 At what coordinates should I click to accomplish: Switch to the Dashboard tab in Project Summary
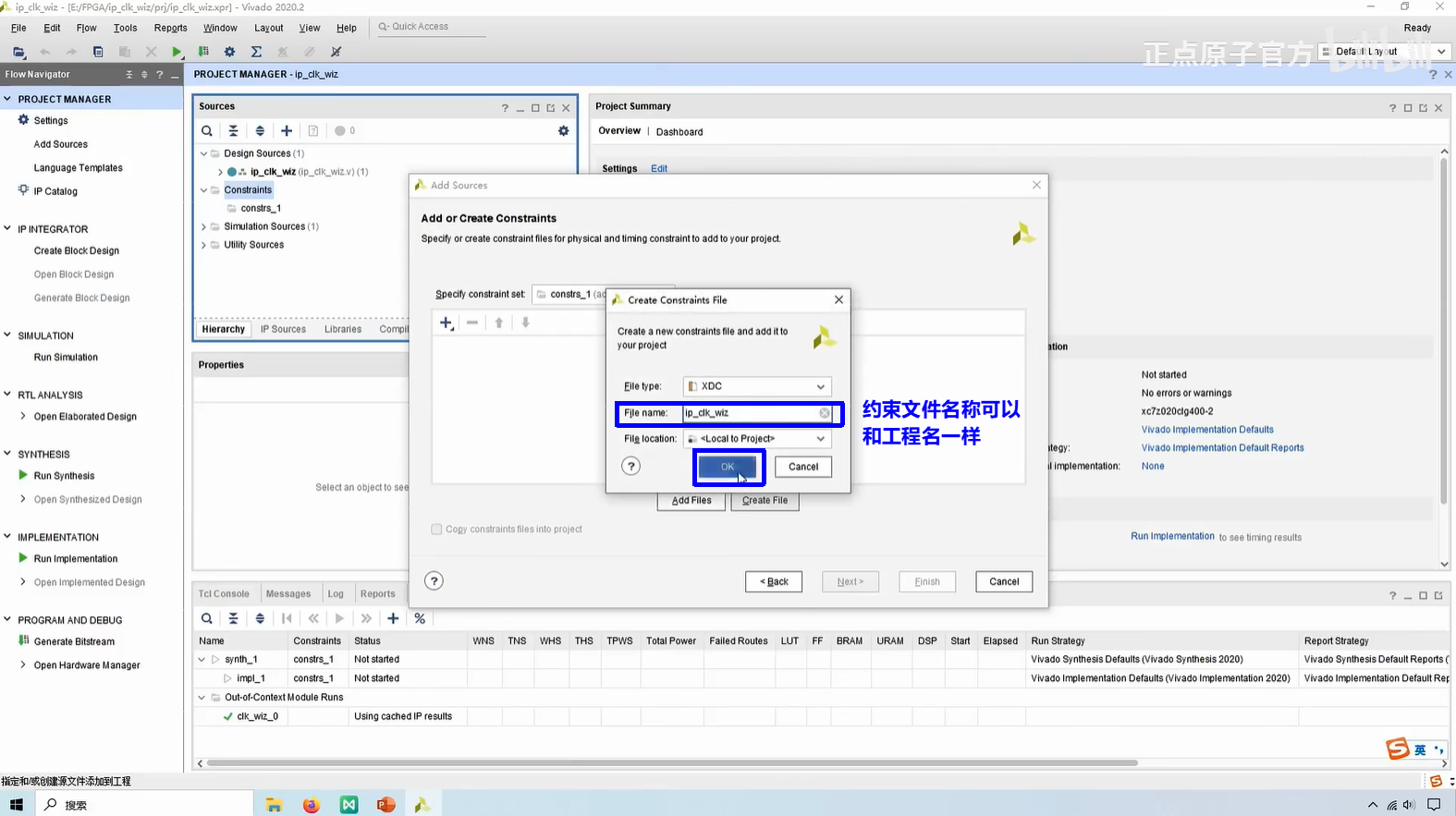click(679, 132)
